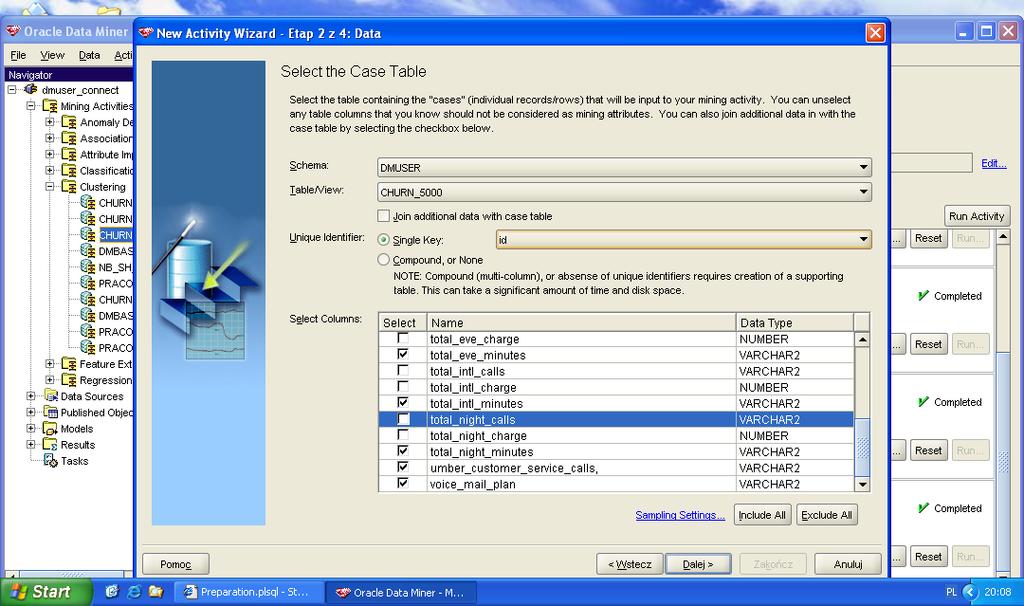Open the Sampling Settings link
1024x606 pixels.
680,515
